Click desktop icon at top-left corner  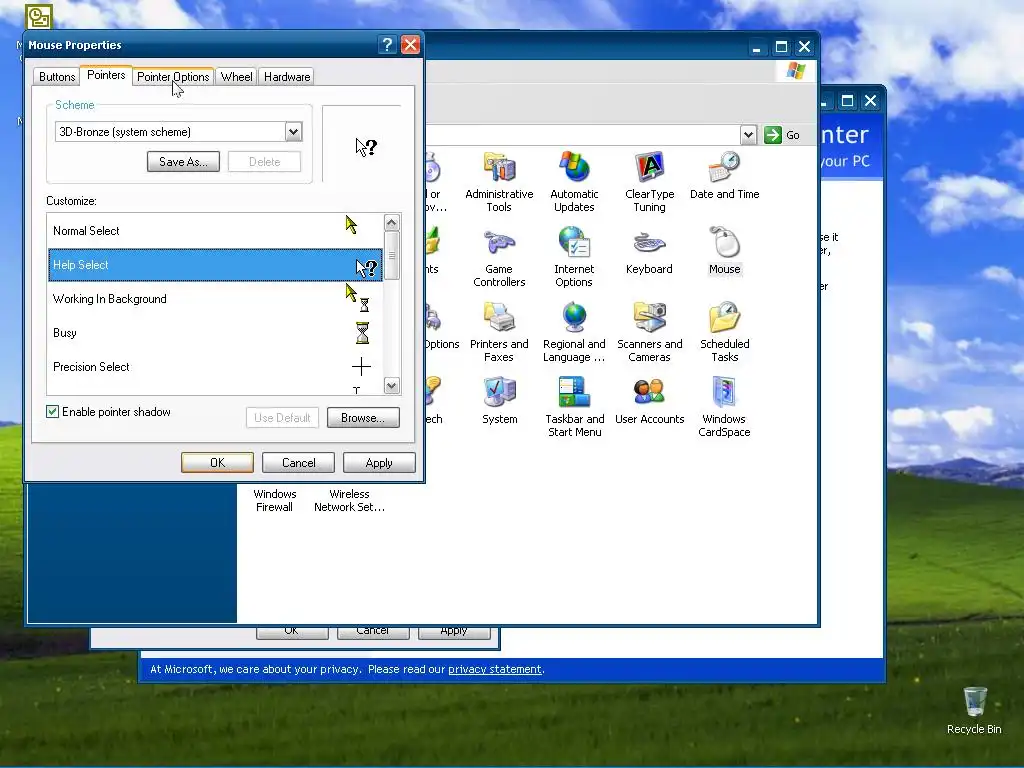click(38, 17)
